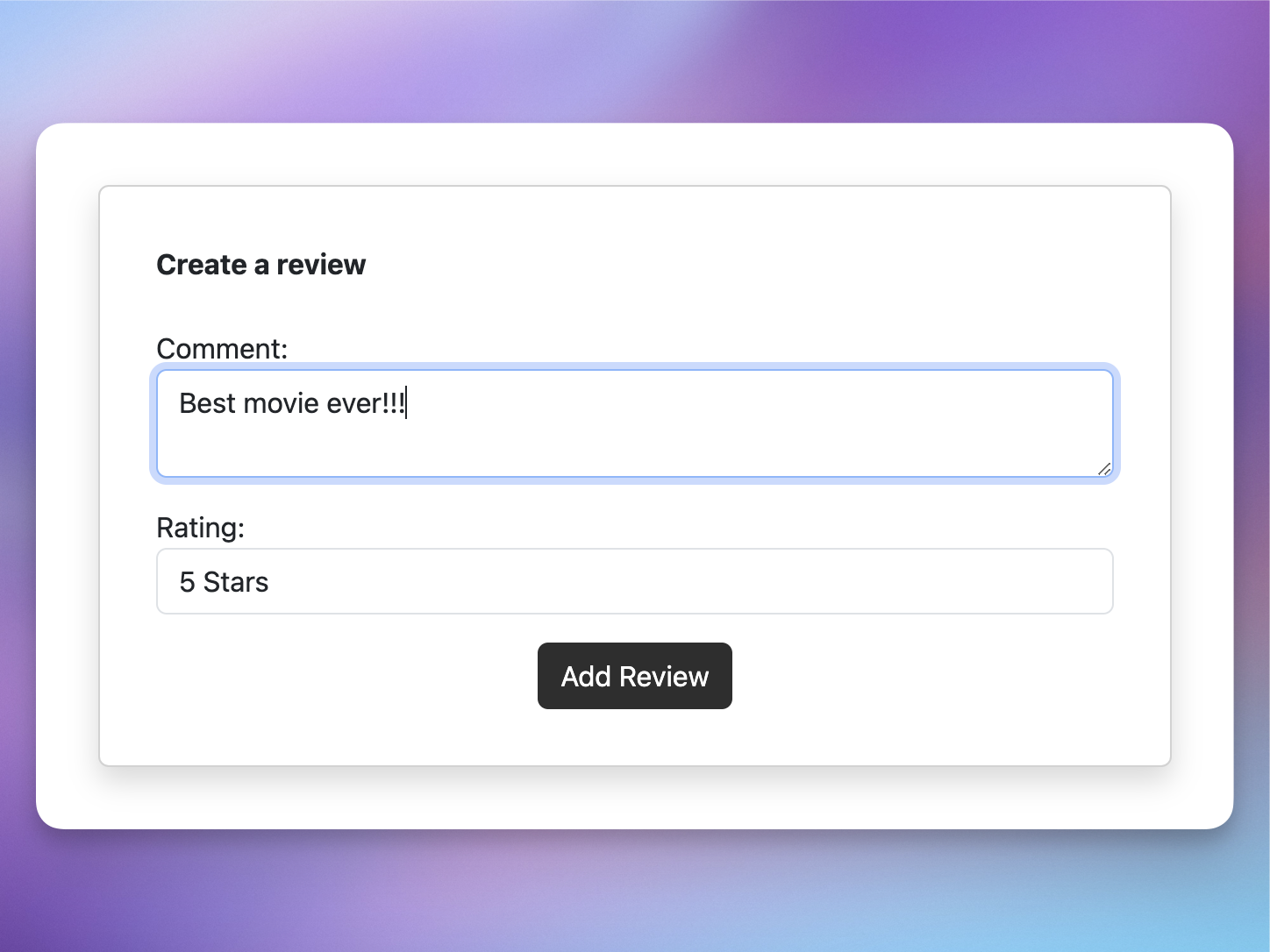Select the "5 Stars" rating value
Screen dimensions: 1270x952
point(224,582)
